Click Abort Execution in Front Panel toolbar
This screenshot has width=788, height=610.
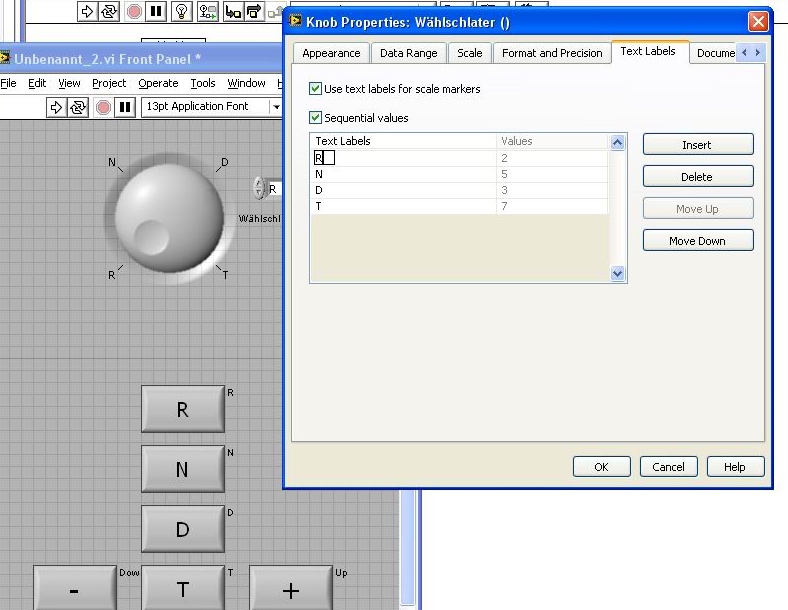coord(103,107)
